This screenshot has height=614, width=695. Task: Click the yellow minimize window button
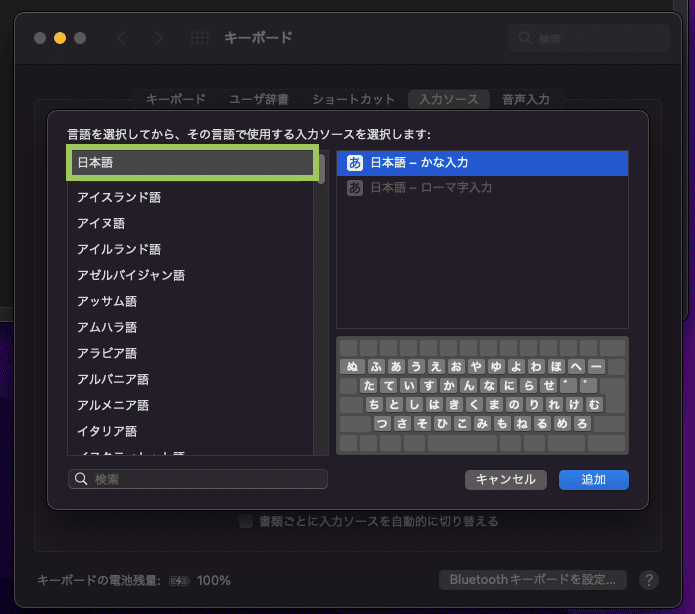tap(60, 38)
